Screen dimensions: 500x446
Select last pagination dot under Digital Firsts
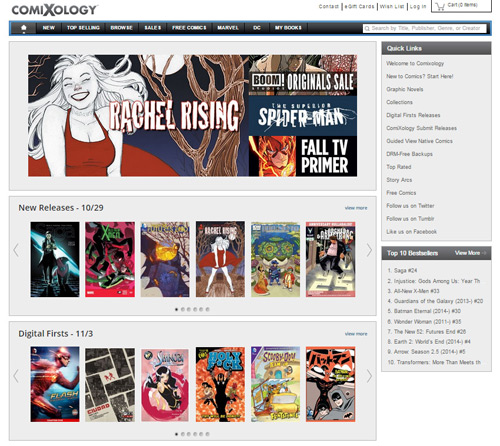point(208,434)
